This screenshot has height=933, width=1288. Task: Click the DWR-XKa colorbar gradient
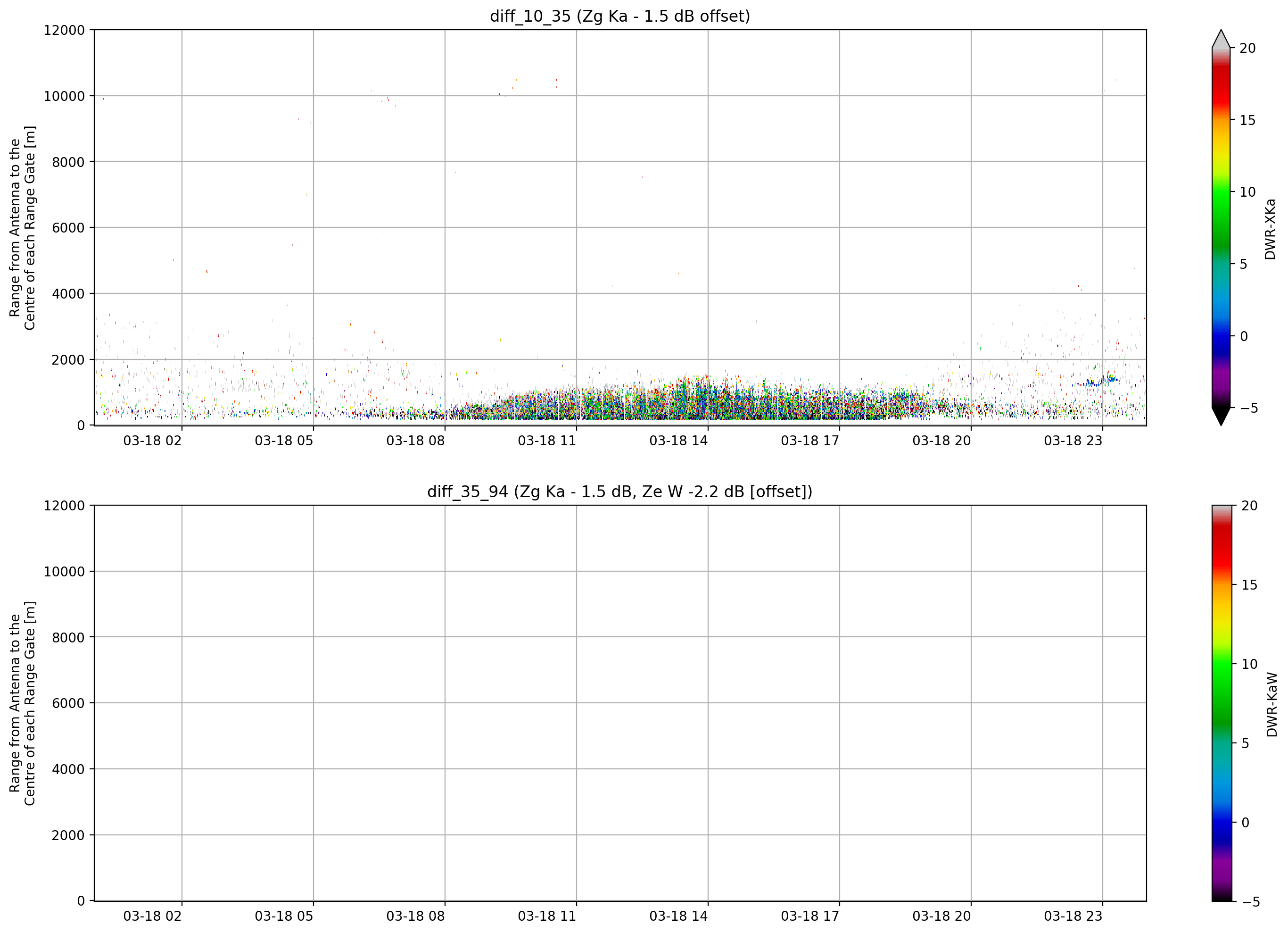pos(1221,228)
